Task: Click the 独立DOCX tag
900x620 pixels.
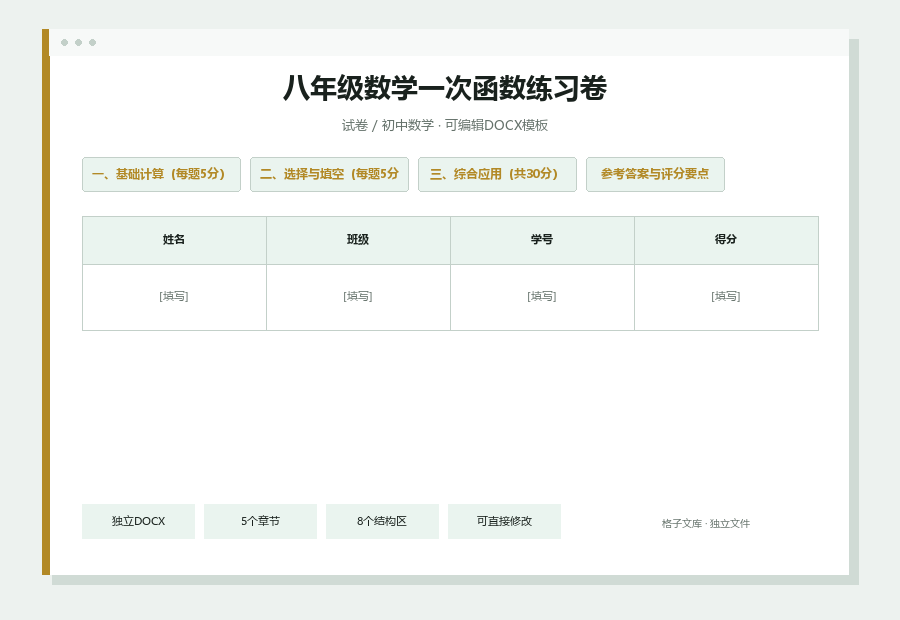Action: (138, 521)
